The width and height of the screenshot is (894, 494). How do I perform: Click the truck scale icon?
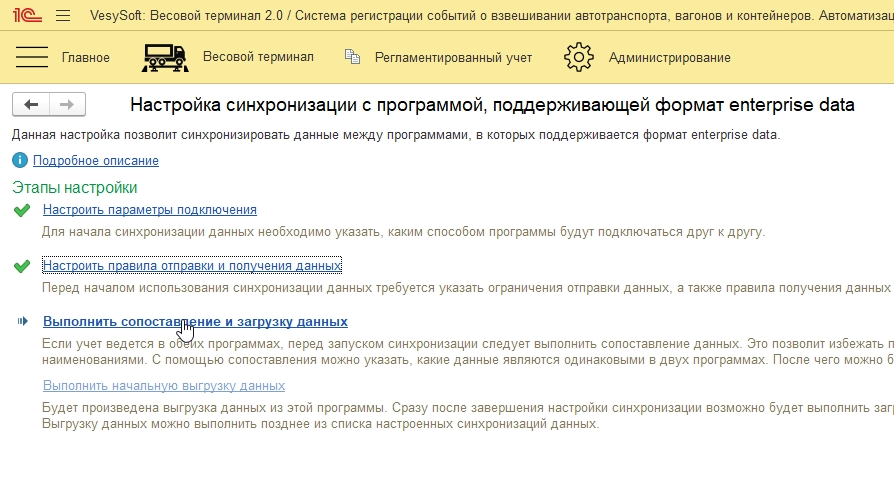(165, 57)
